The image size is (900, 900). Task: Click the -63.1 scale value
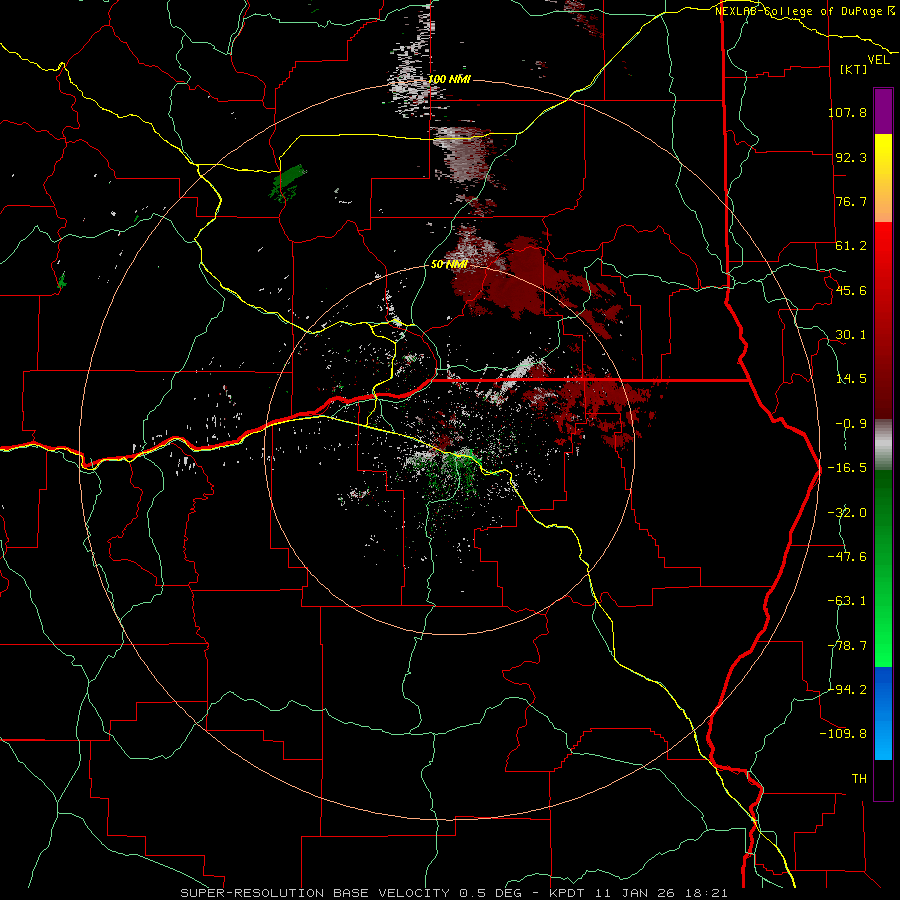[x=847, y=601]
